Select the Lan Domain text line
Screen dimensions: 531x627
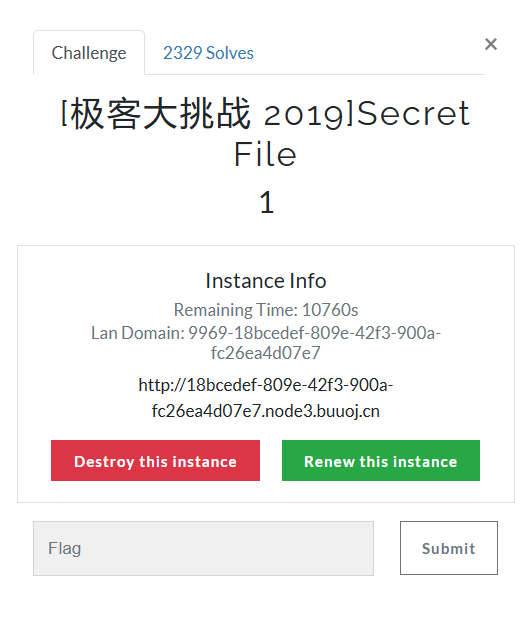click(x=266, y=343)
